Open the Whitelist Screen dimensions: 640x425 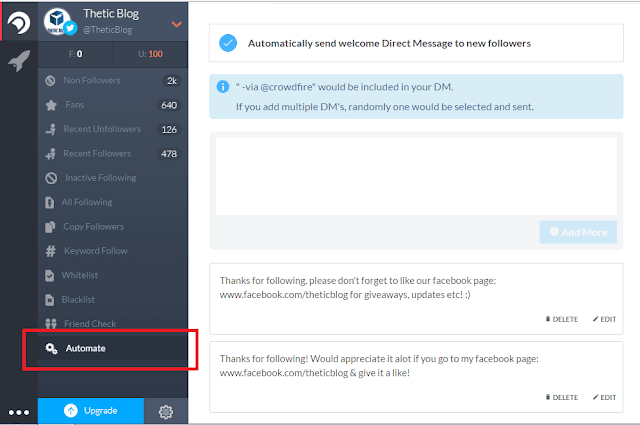113,275
